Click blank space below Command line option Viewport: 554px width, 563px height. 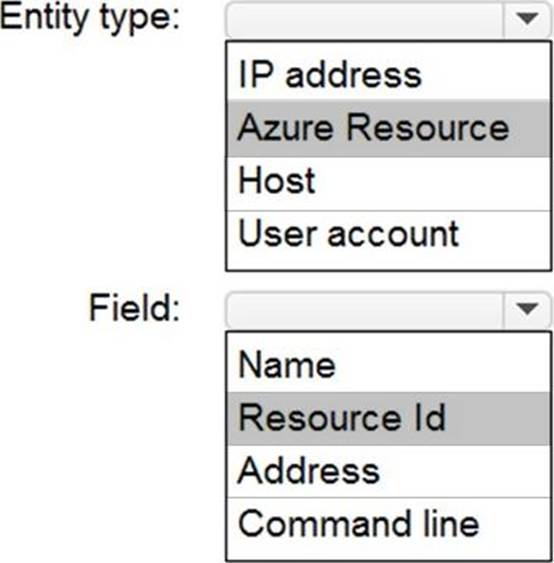tap(389, 553)
